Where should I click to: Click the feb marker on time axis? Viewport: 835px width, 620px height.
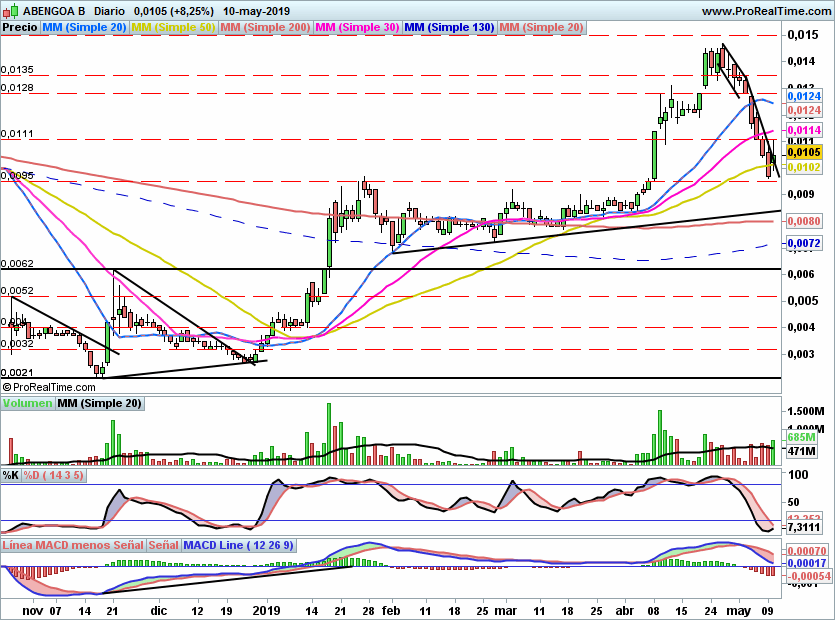click(391, 610)
